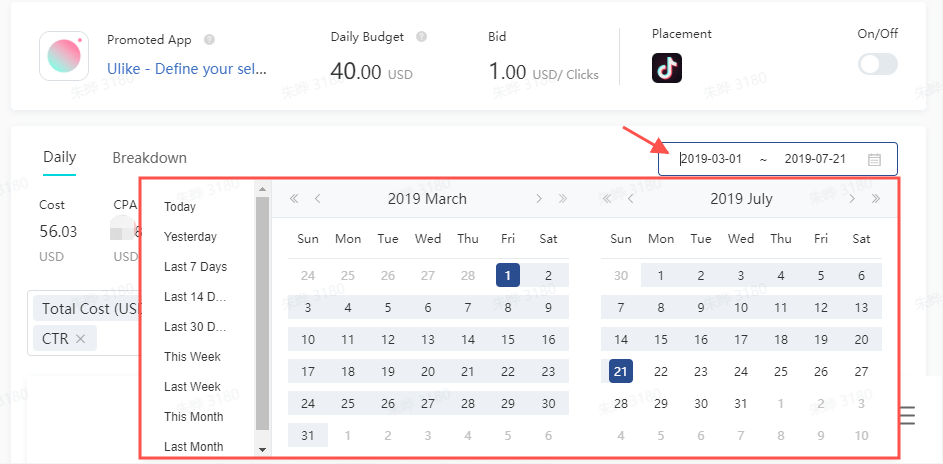Click the calendar icon in date range field
Image resolution: width=943 pixels, height=464 pixels.
[874, 159]
